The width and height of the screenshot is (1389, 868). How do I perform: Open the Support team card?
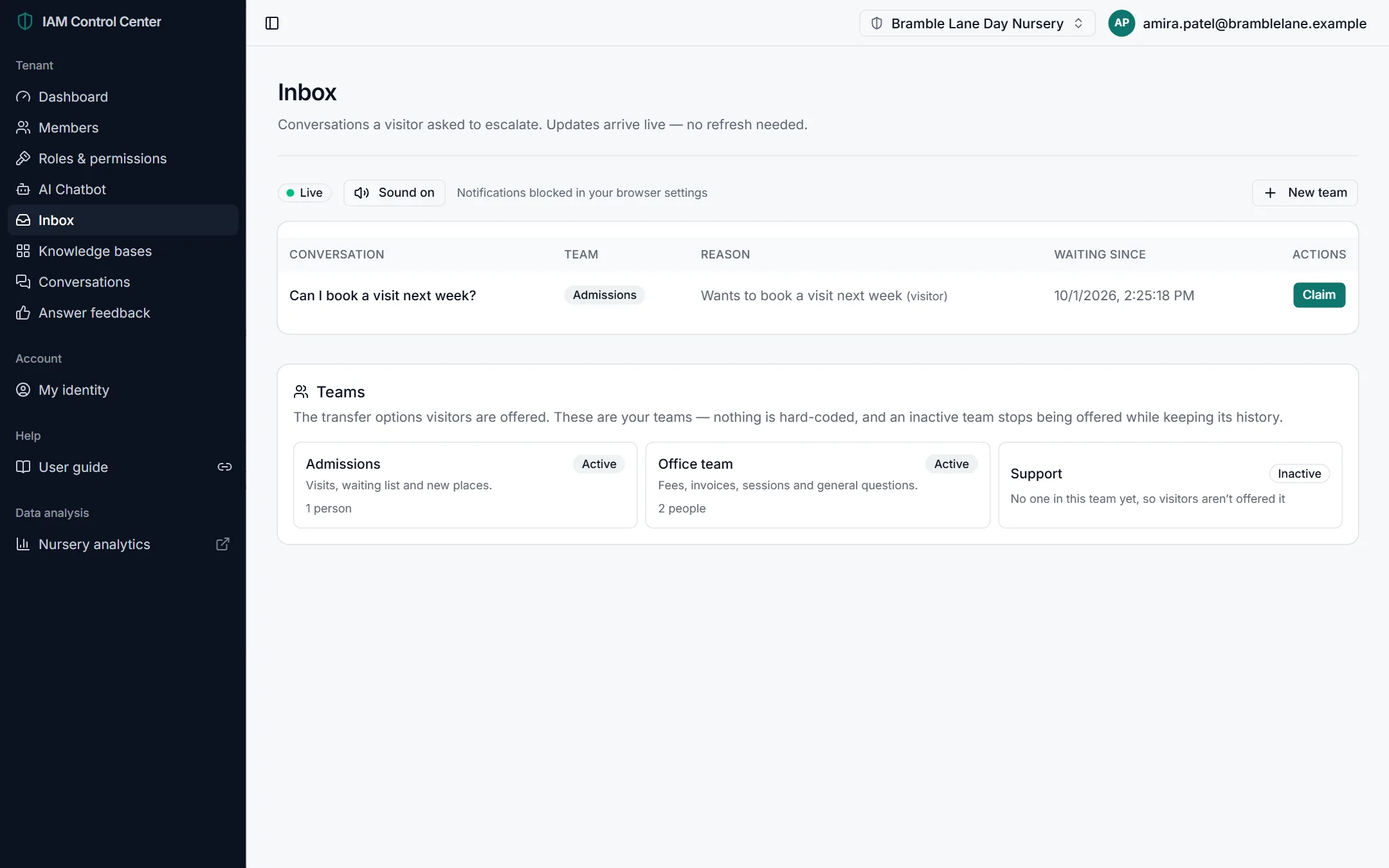(1170, 485)
